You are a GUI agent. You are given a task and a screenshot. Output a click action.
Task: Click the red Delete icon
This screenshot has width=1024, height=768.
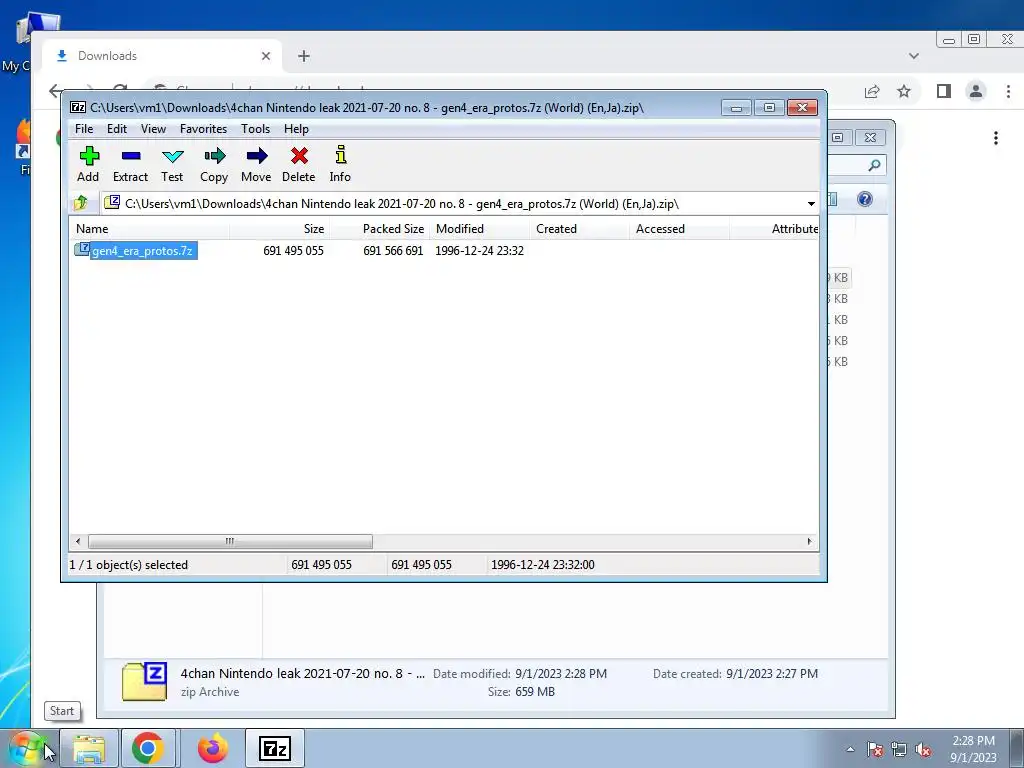pos(299,155)
